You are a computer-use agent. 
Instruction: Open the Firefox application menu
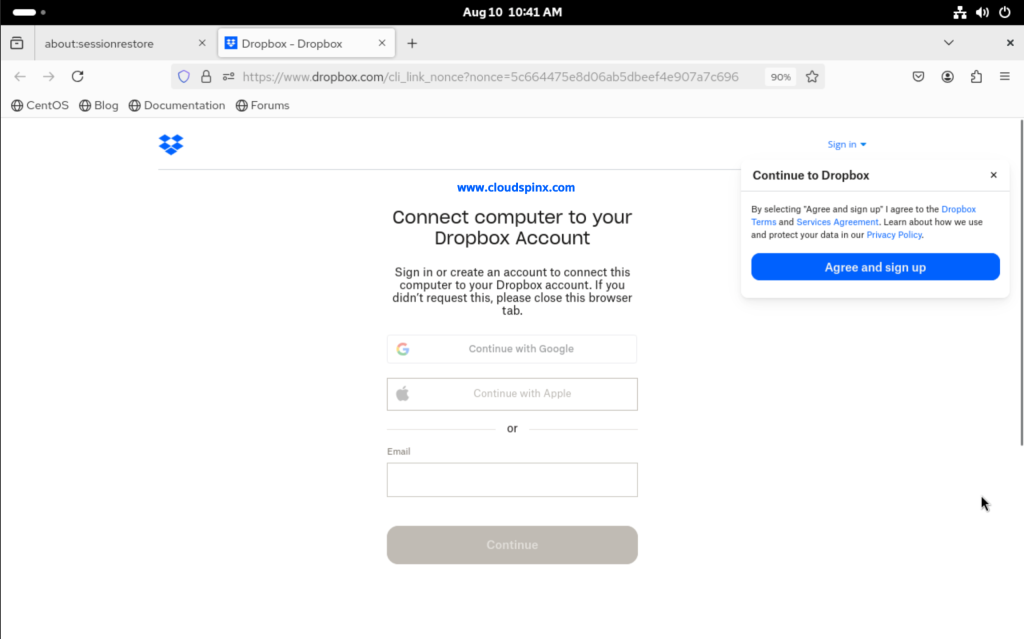1004,76
